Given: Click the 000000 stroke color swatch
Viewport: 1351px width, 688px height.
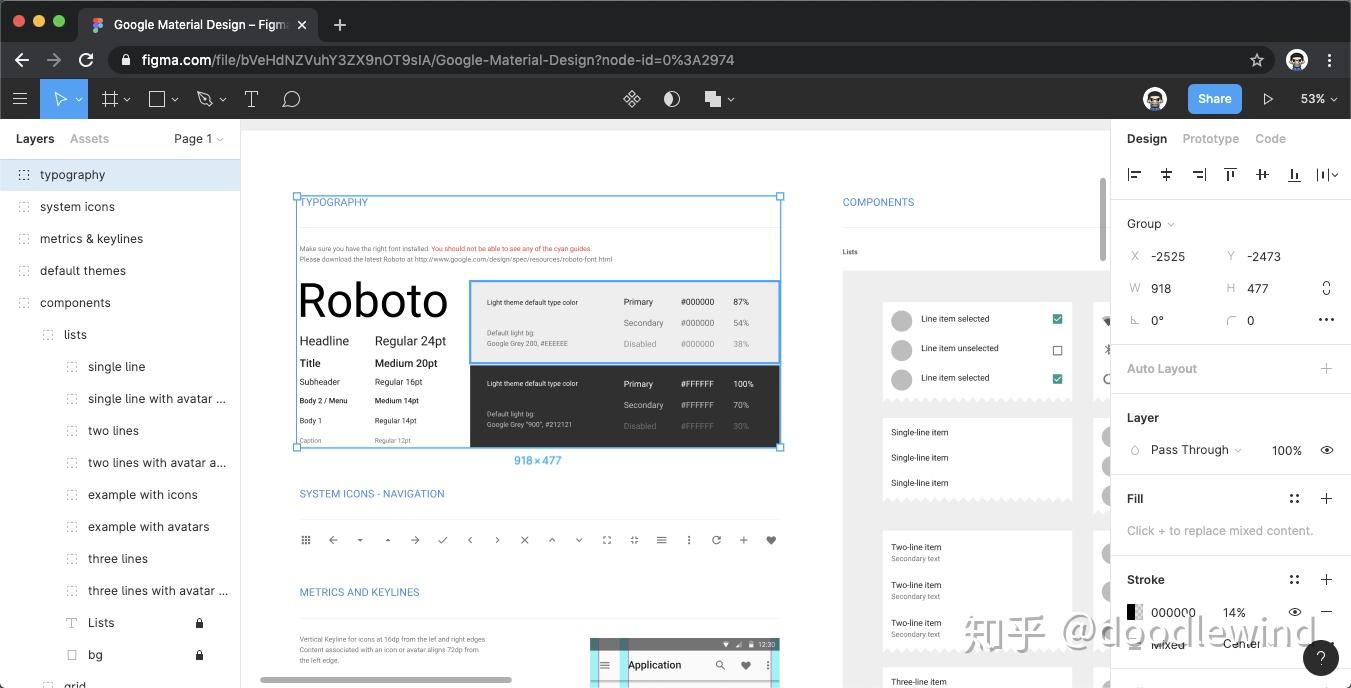Looking at the screenshot, I should (1135, 612).
